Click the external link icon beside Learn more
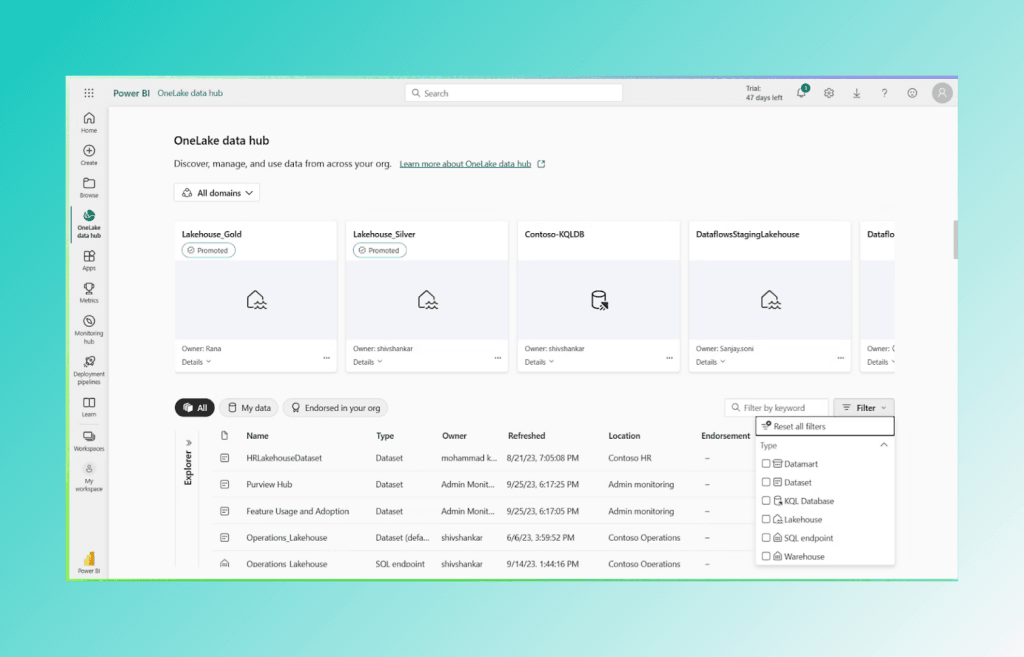The height and width of the screenshot is (657, 1024). [x=541, y=164]
